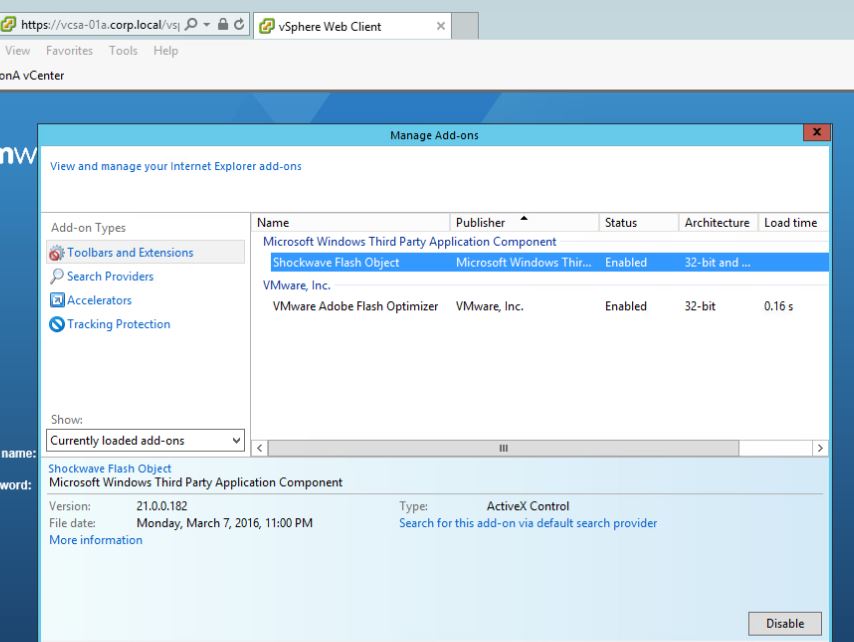Click the file date Monday, March 7, 2016
The image size is (854, 642).
[x=224, y=523]
